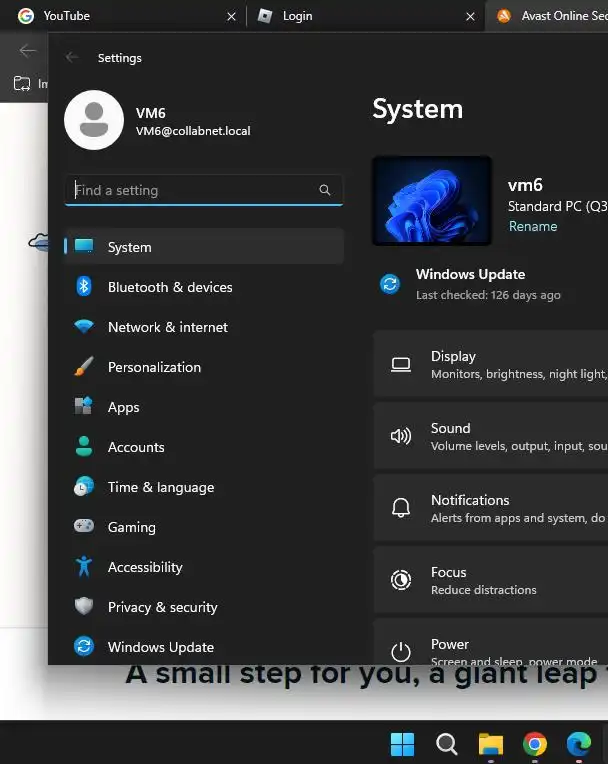Open Privacy & security shield icon
The width and height of the screenshot is (608, 764).
[84, 606]
